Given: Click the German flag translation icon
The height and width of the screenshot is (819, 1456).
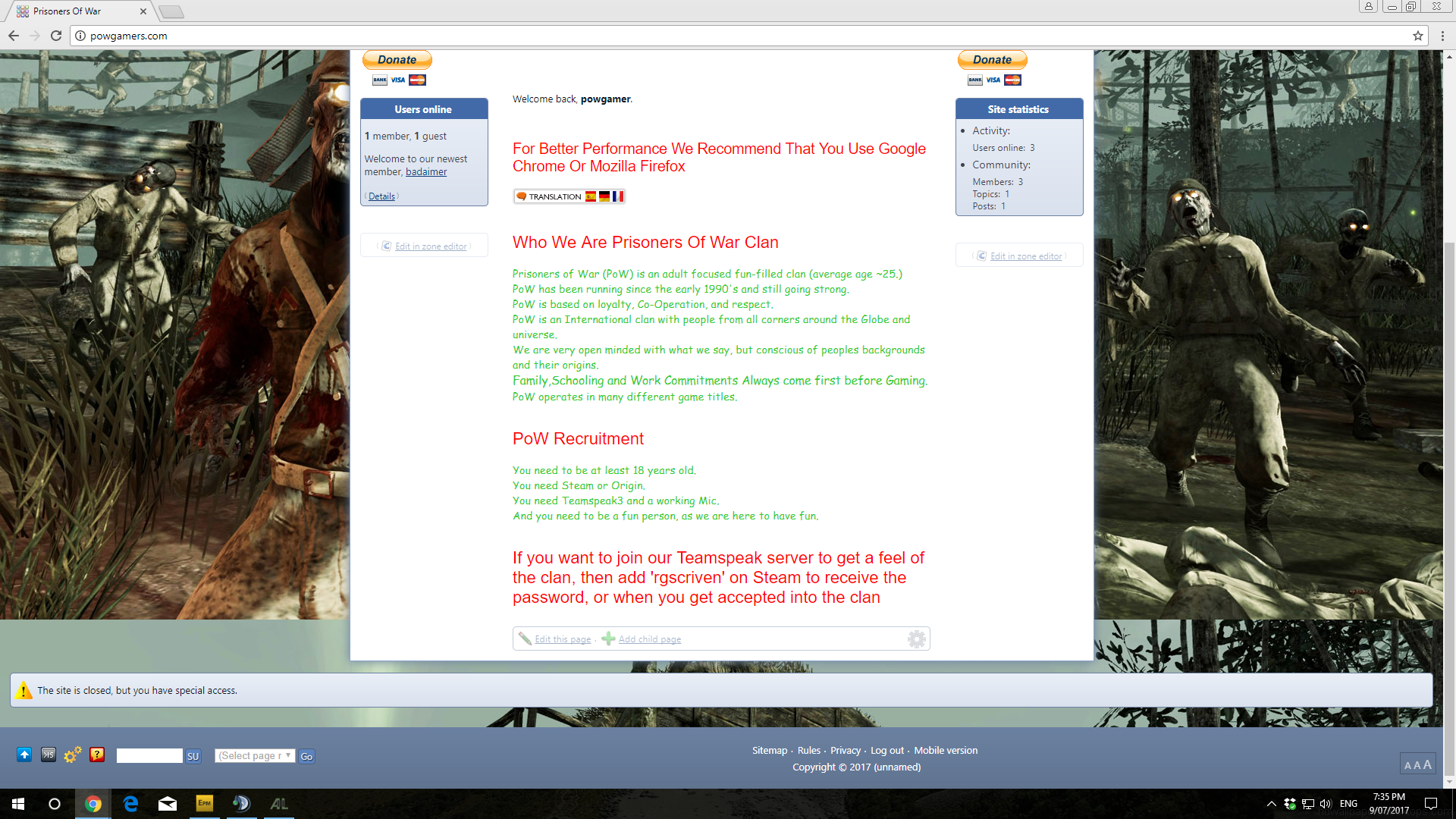Looking at the screenshot, I should coord(604,196).
